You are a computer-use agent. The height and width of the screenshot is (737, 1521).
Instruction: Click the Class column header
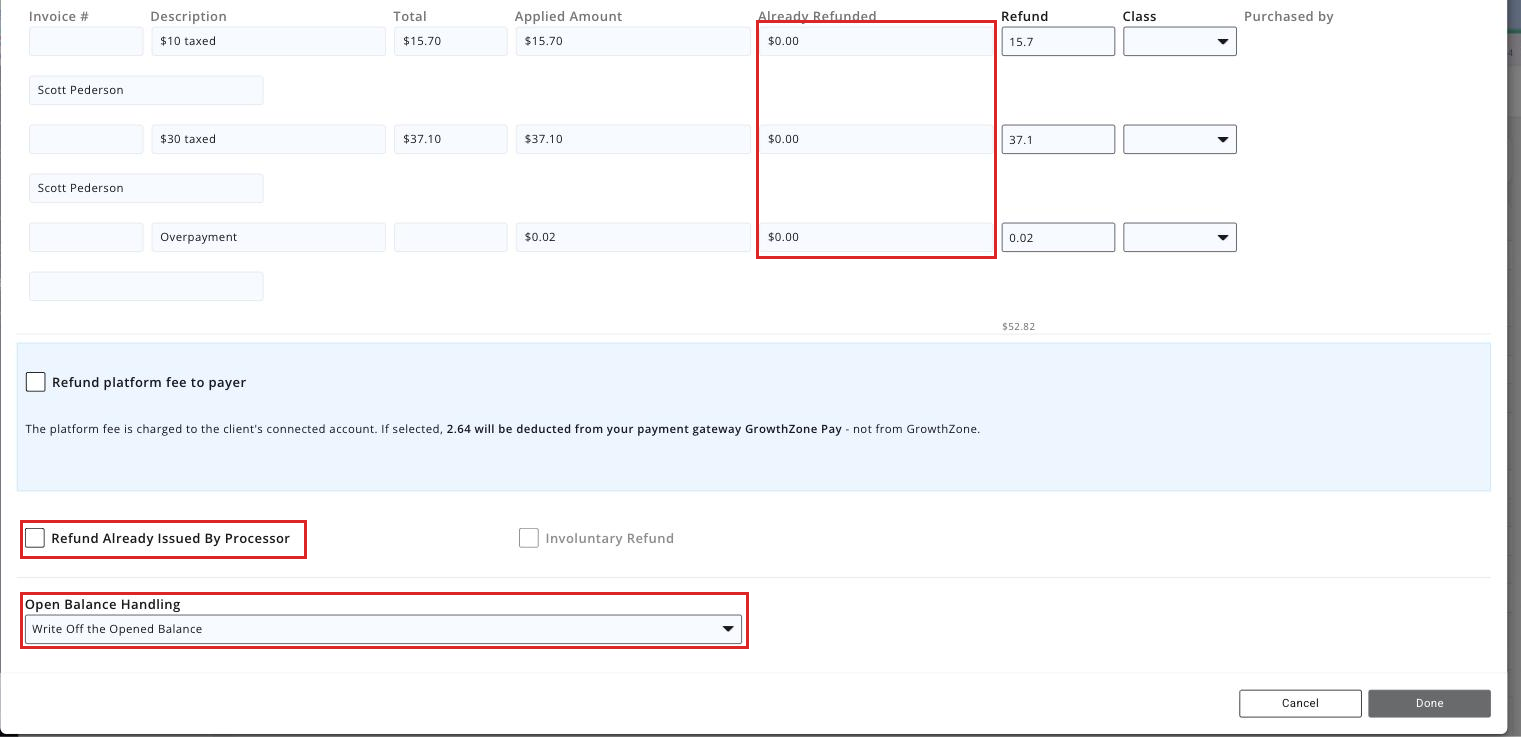click(x=1140, y=16)
